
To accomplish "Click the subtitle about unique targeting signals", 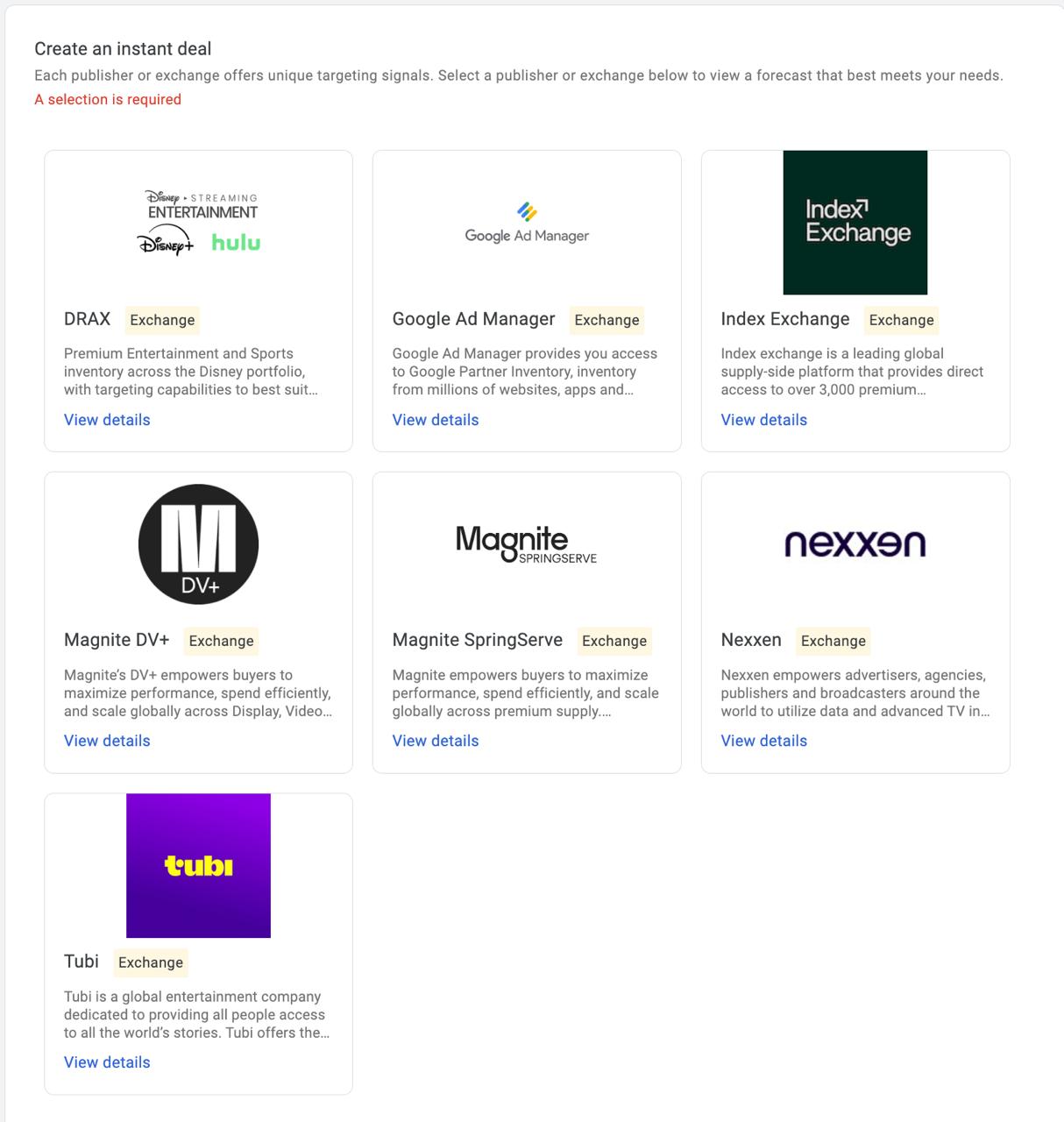I will click(519, 75).
